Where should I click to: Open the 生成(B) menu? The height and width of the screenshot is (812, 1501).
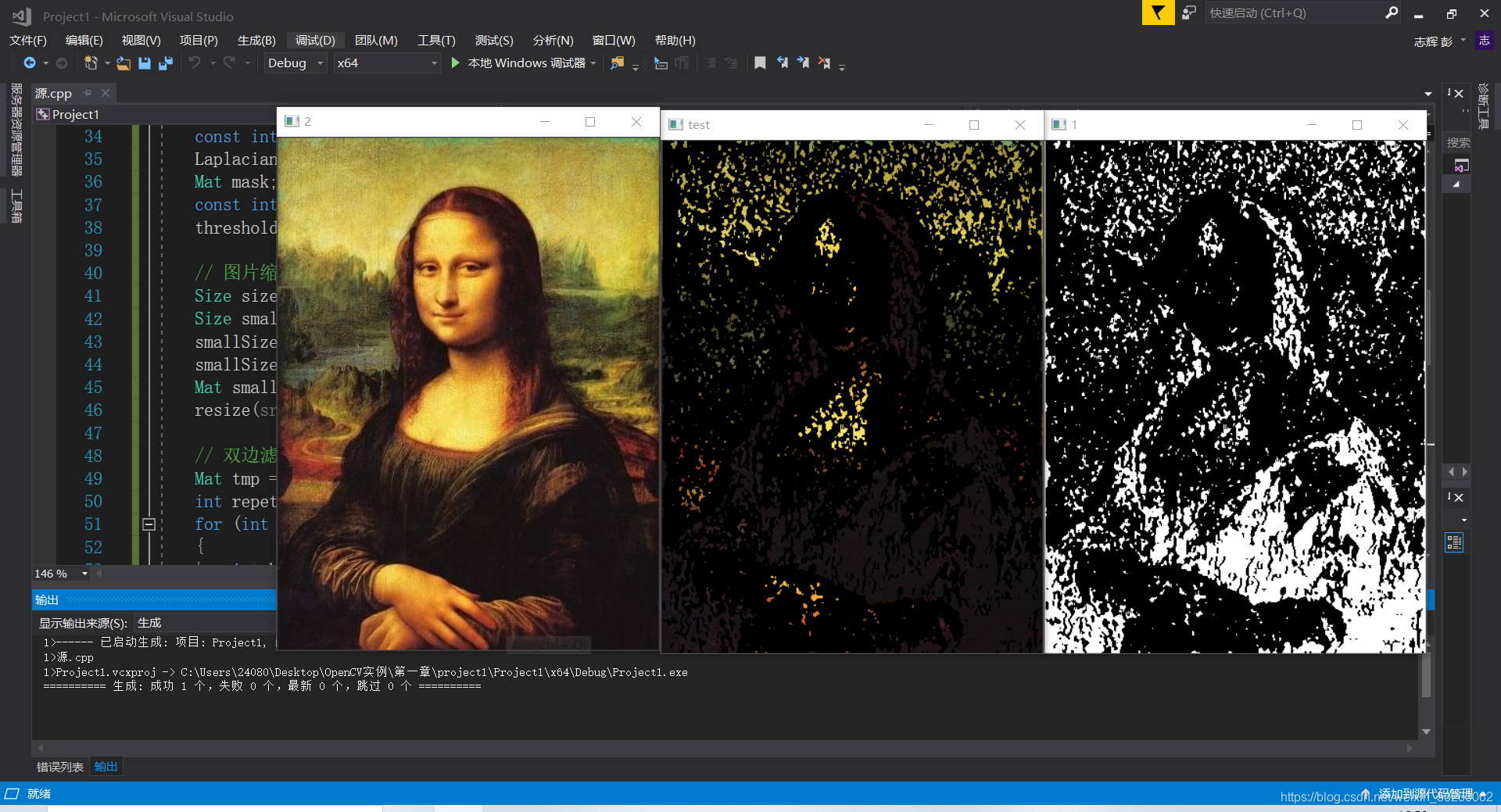[256, 41]
